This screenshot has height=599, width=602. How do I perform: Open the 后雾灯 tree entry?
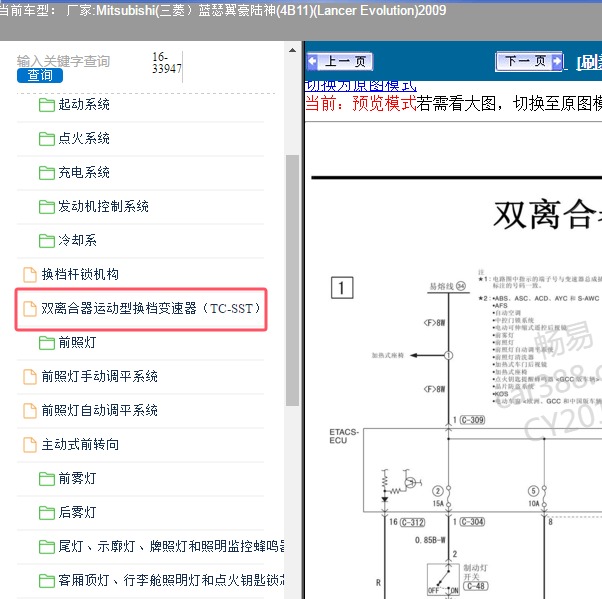(77, 513)
